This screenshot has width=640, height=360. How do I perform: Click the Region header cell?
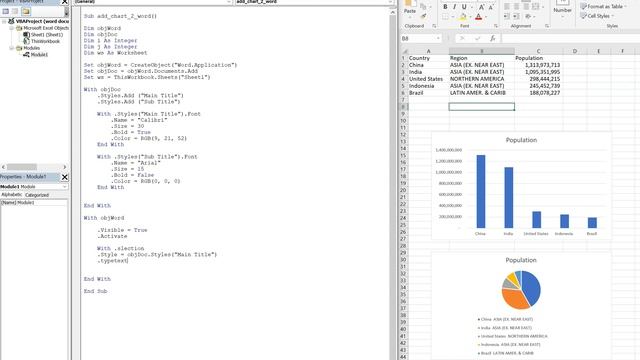482,58
